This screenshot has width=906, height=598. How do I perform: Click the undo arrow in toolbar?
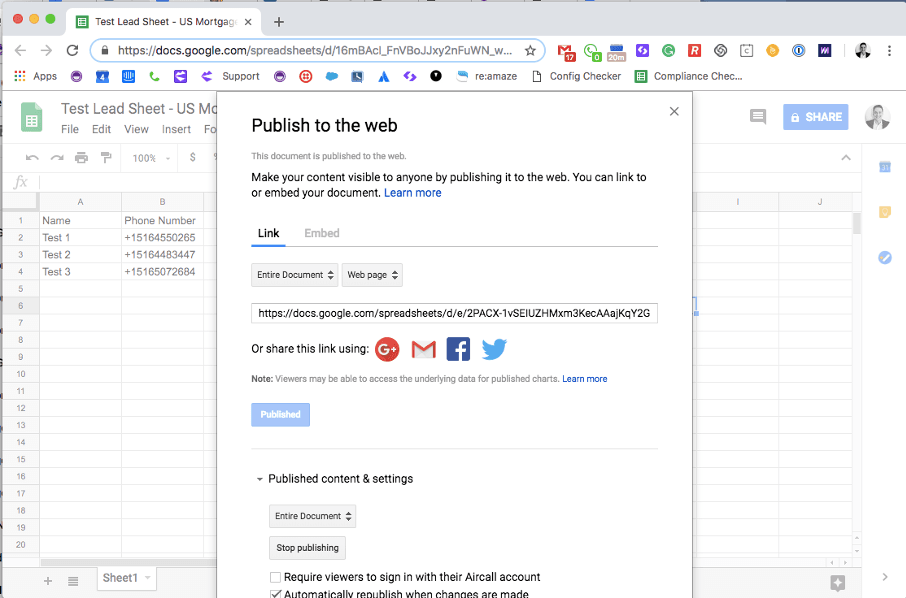tap(33, 158)
